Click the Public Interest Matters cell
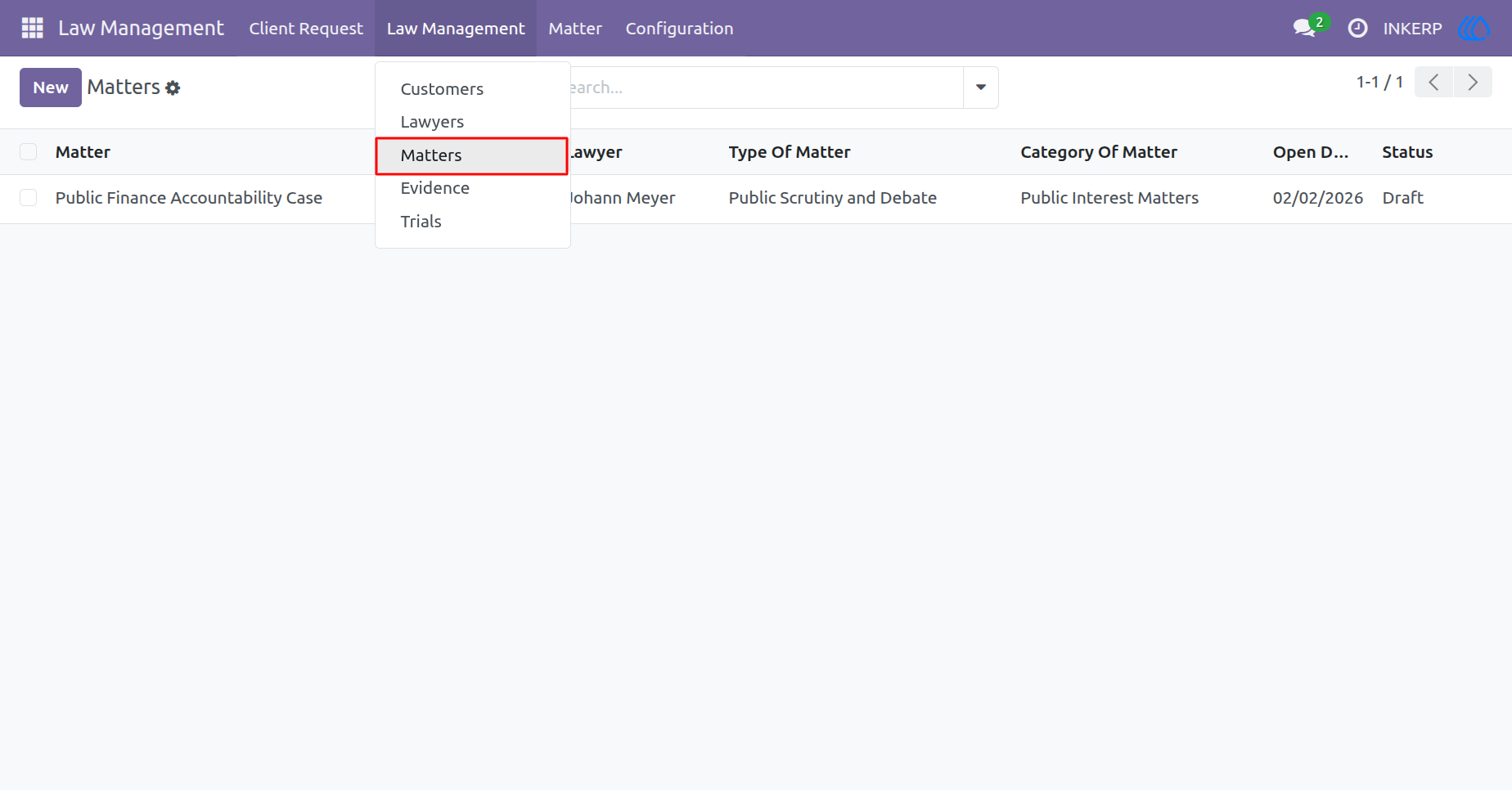Image resolution: width=1512 pixels, height=790 pixels. (x=1109, y=198)
